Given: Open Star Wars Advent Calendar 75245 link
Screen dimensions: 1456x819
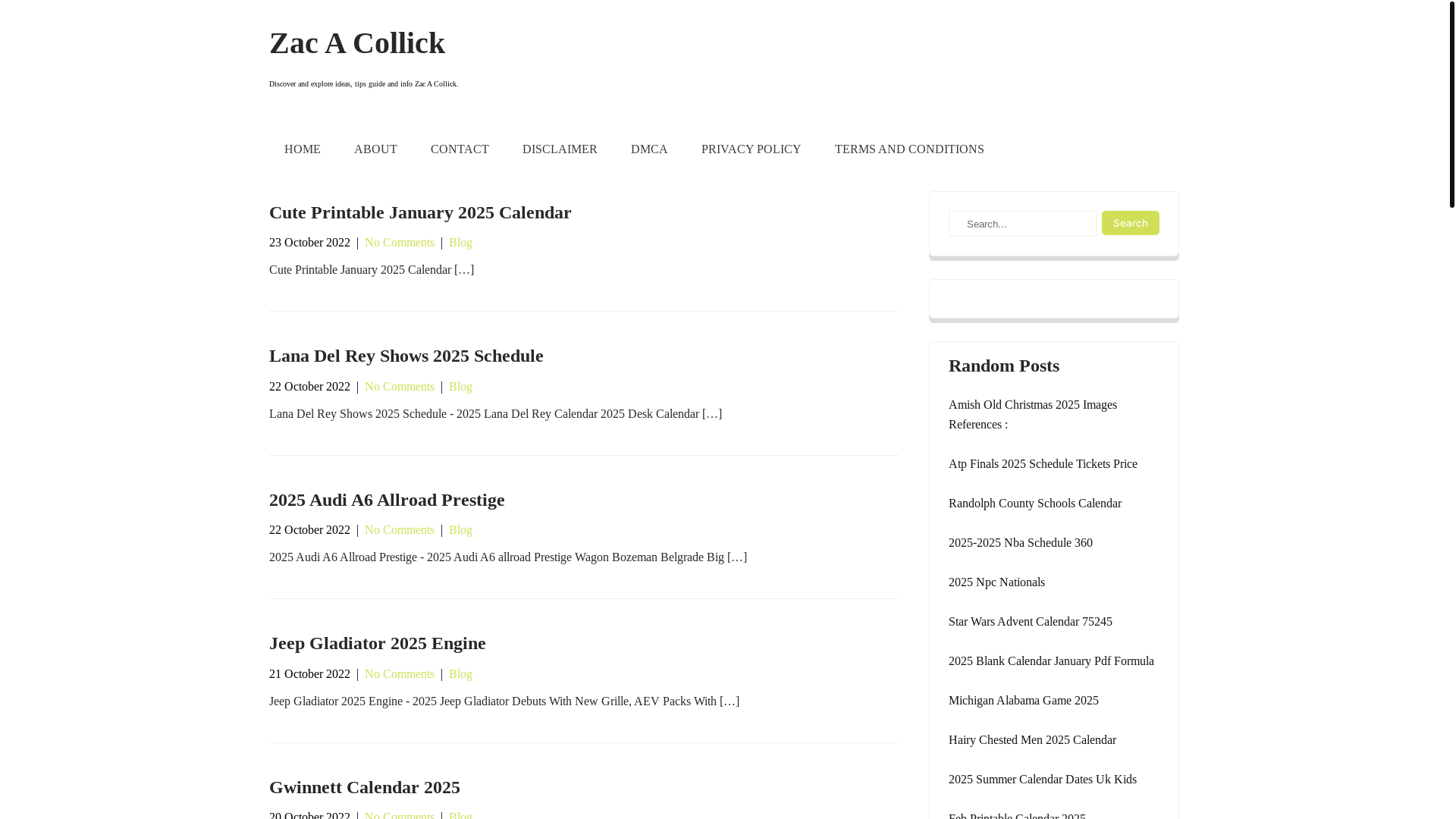Looking at the screenshot, I should pos(1031,622).
